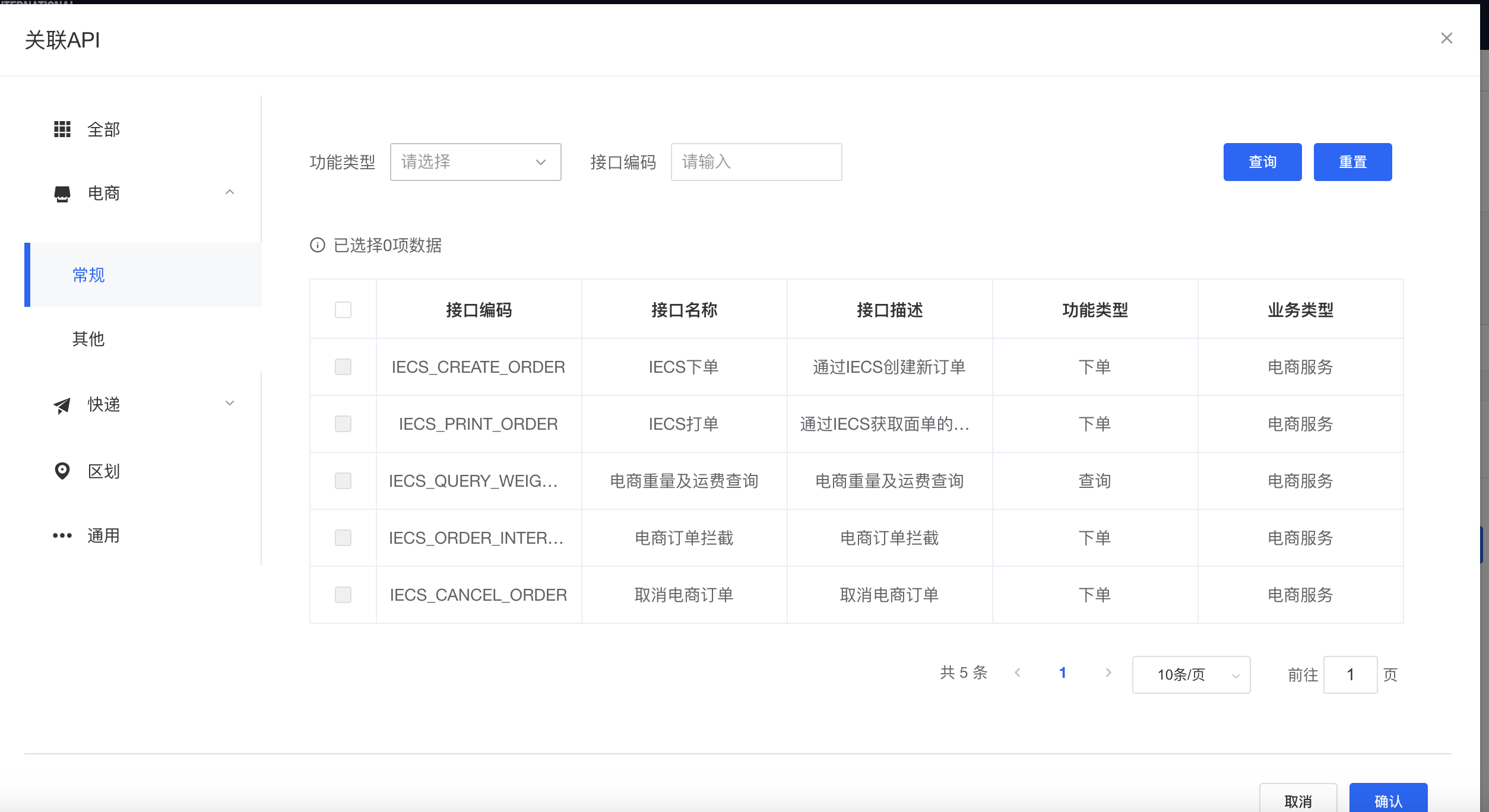Check the IECS_QUERY_WEIG... row checkbox

pos(343,481)
